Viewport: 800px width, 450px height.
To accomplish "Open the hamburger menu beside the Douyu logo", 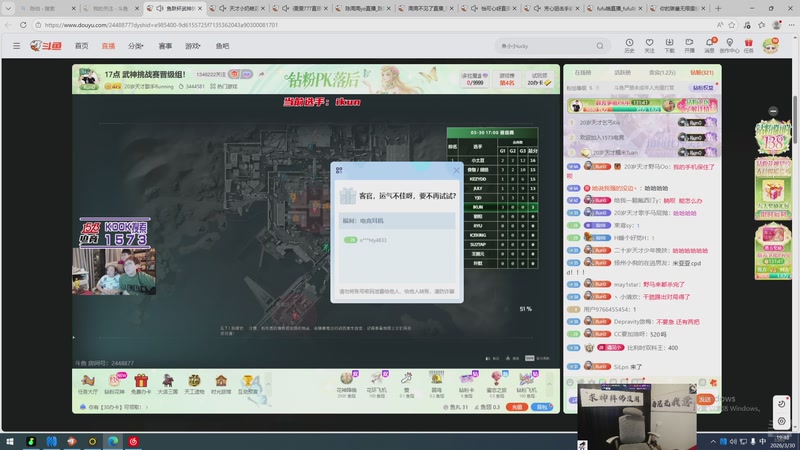I will [16, 46].
